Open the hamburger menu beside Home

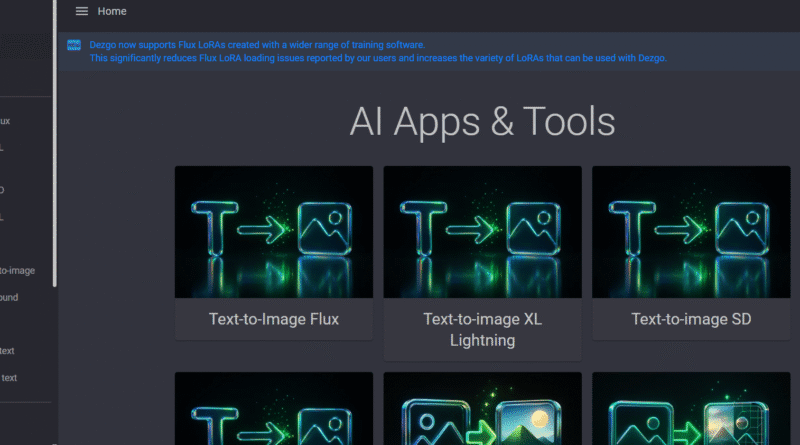click(x=82, y=11)
